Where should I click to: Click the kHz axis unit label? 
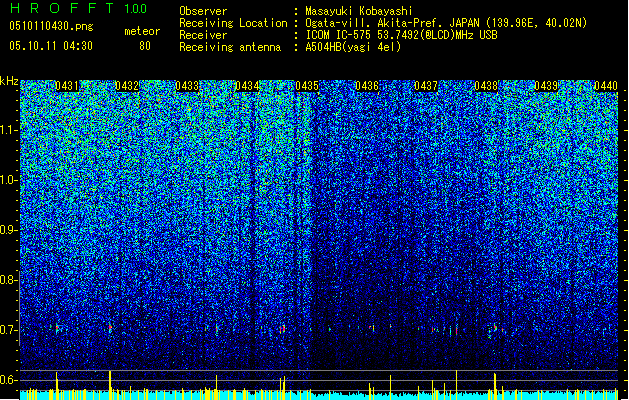tap(9, 81)
